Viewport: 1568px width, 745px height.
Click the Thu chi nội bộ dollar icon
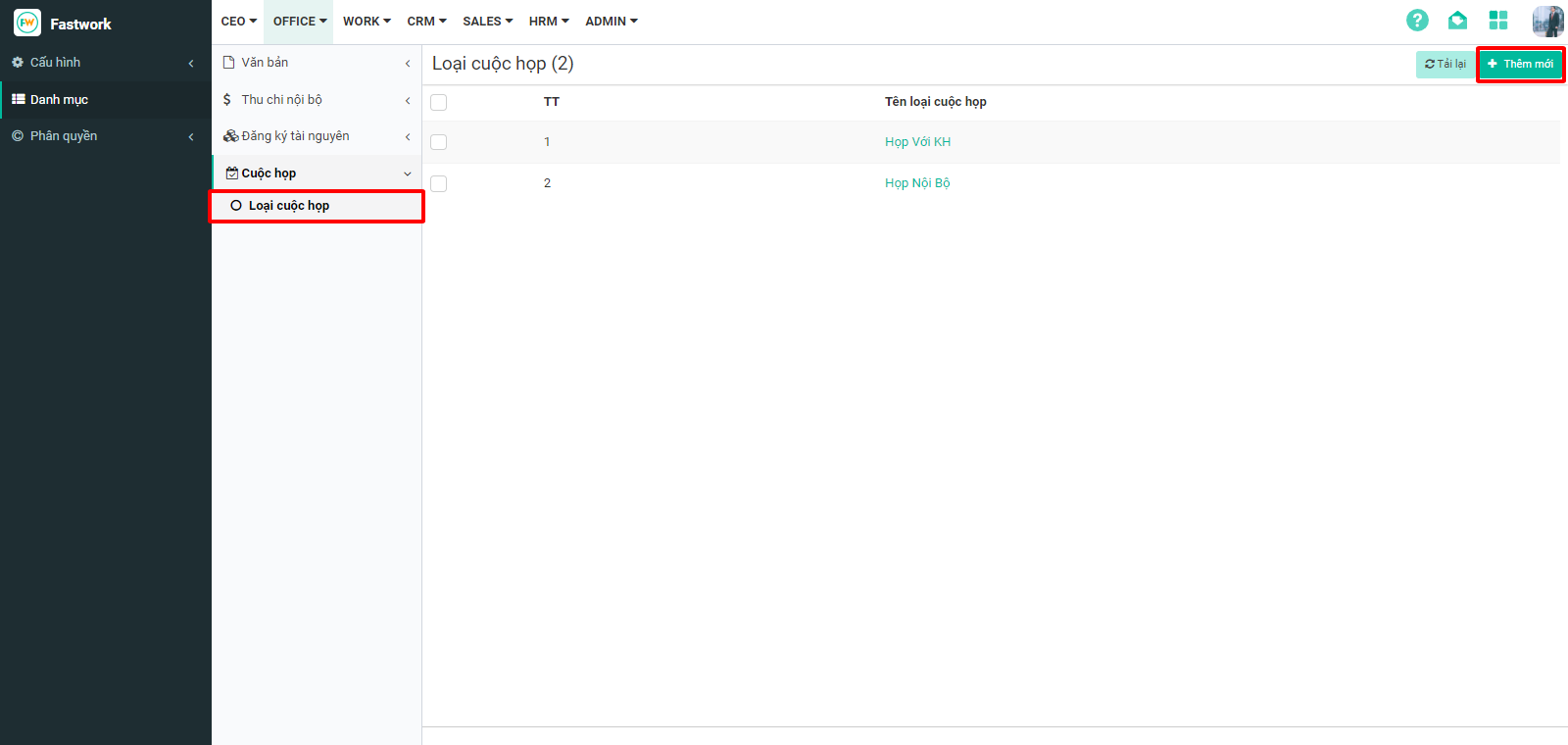[227, 100]
